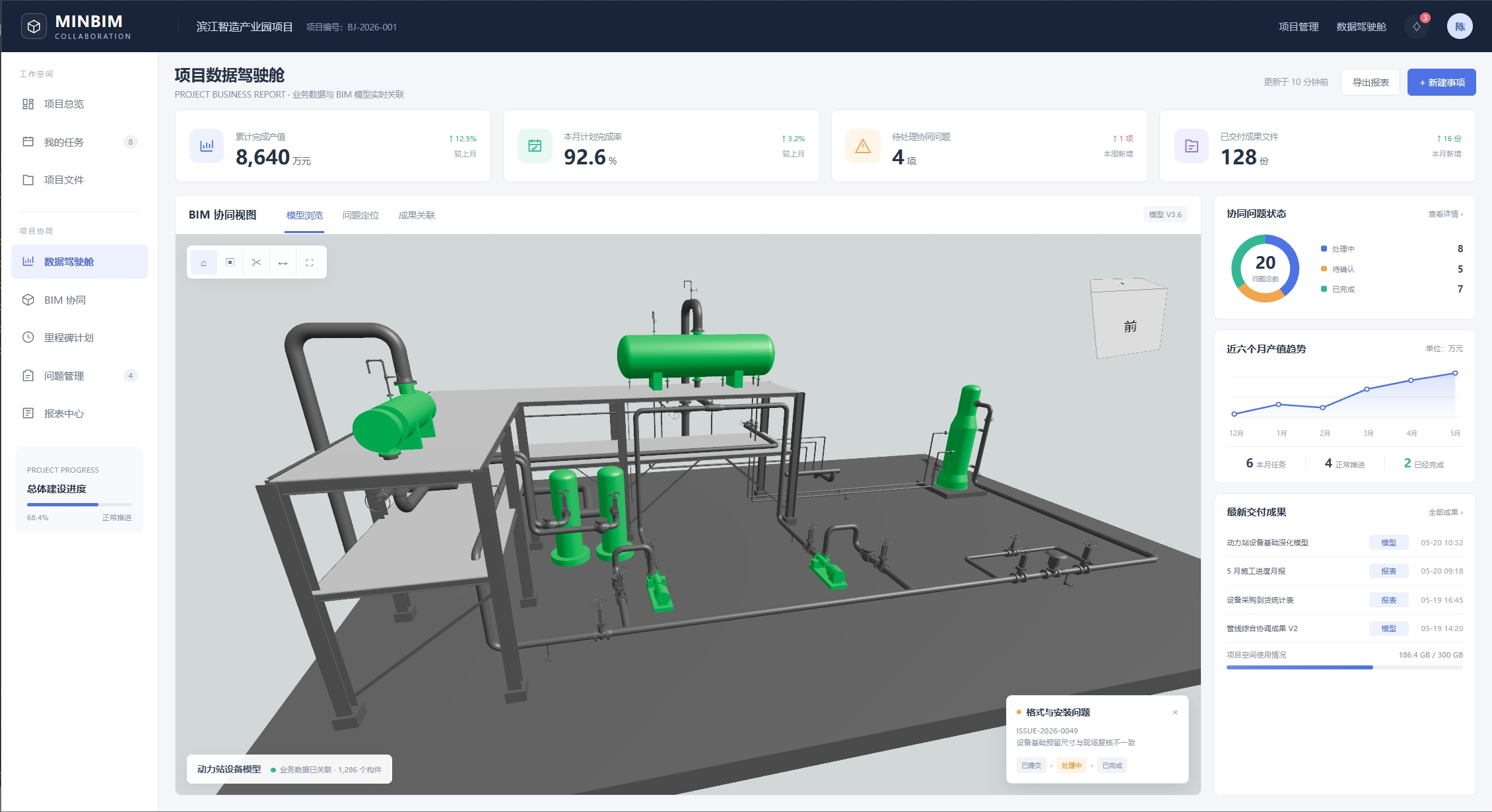Click the 12月 data point on trend chart
Screen dimensions: 1492x812
(x=1234, y=414)
